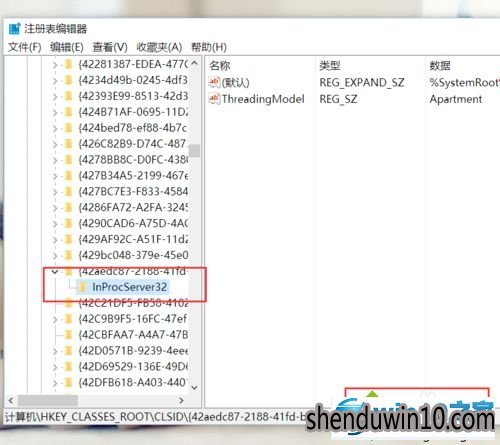
Task: Click folder icon of {42281387-EDEA-477 key
Action: click(68, 64)
